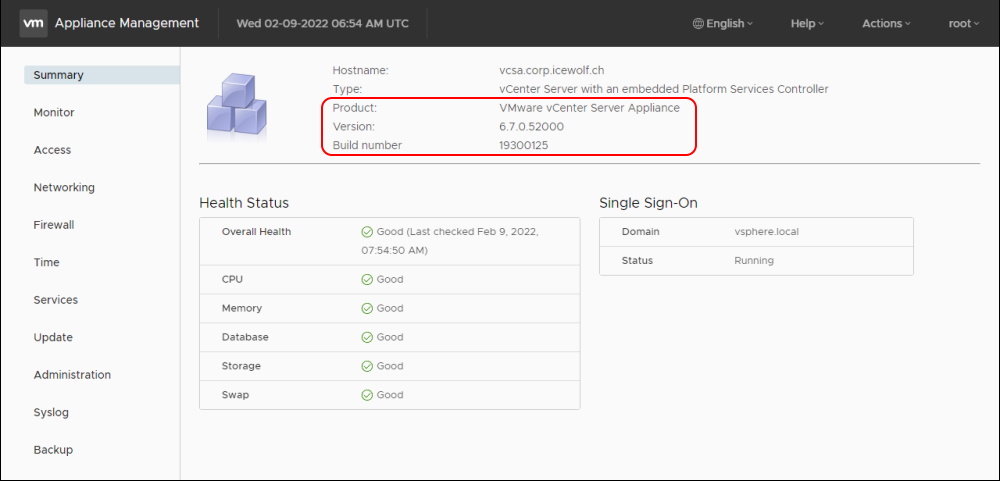1000x481 pixels.
Task: Click the Type: label
Action: coord(347,89)
